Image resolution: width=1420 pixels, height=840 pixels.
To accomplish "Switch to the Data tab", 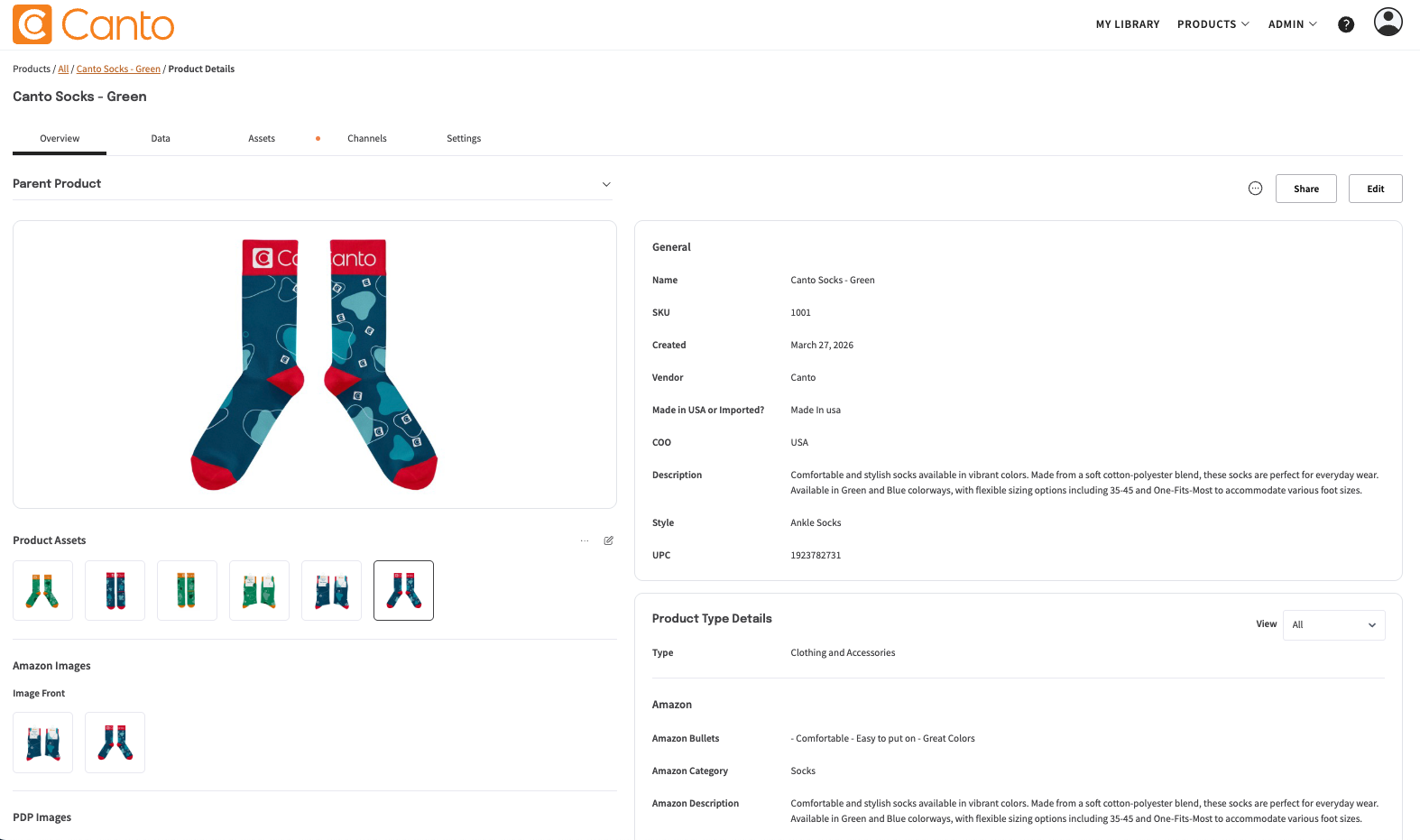I will tap(161, 138).
